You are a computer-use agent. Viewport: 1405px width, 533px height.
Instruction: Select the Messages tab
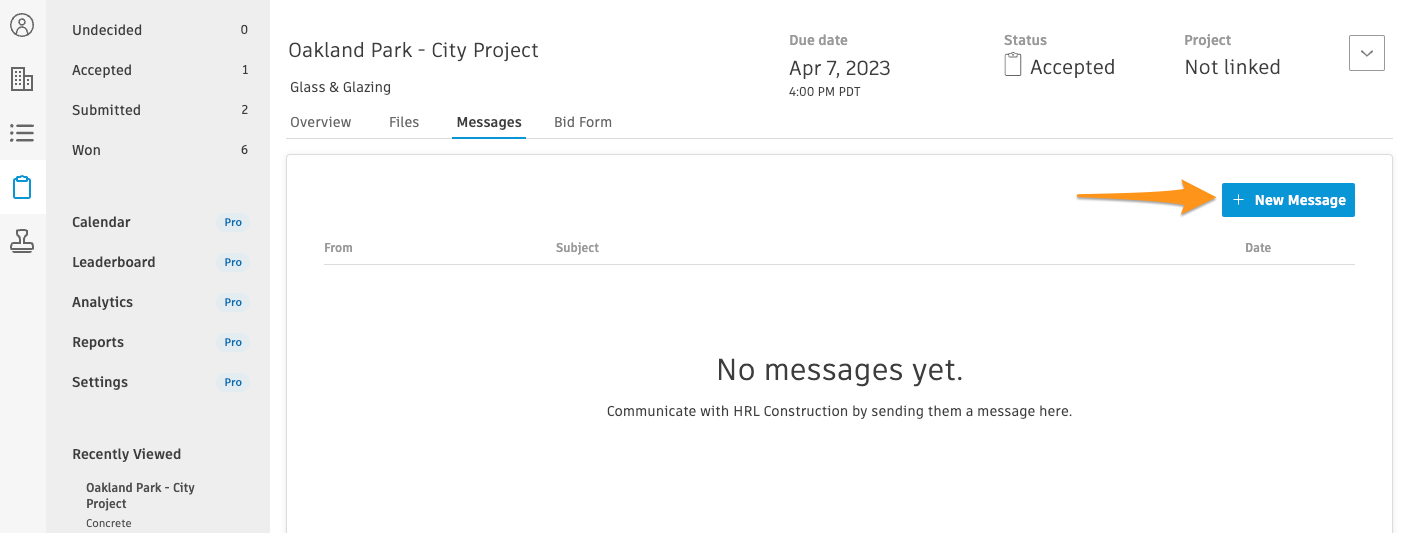[489, 122]
